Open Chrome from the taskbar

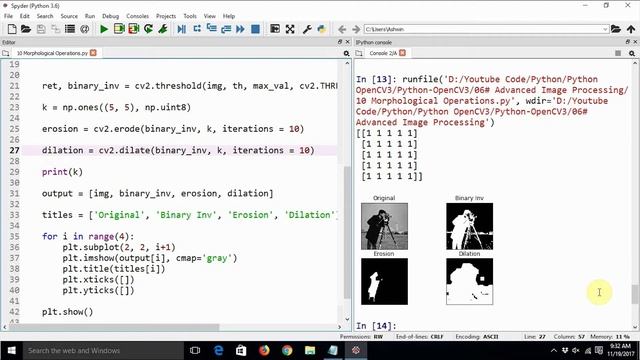click(287, 350)
